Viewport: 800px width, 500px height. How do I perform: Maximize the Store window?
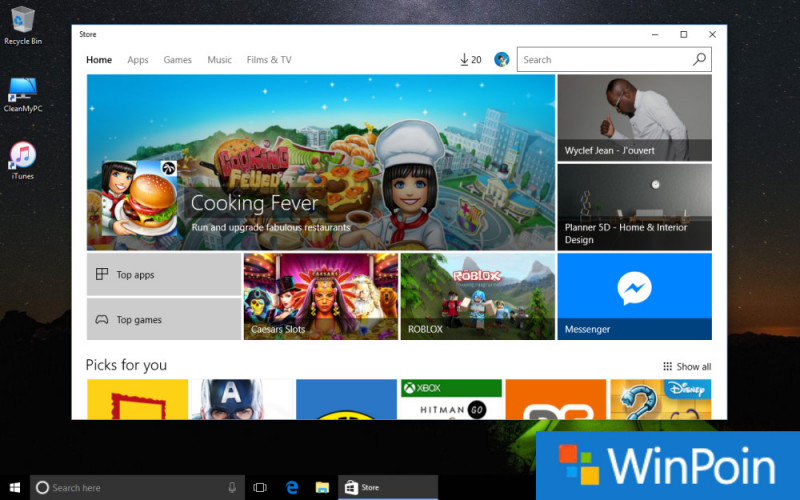pos(684,35)
